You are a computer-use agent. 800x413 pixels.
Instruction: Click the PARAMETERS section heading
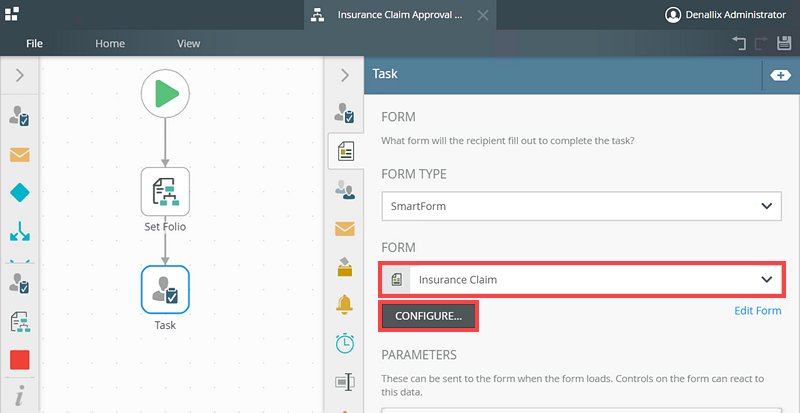coord(419,354)
